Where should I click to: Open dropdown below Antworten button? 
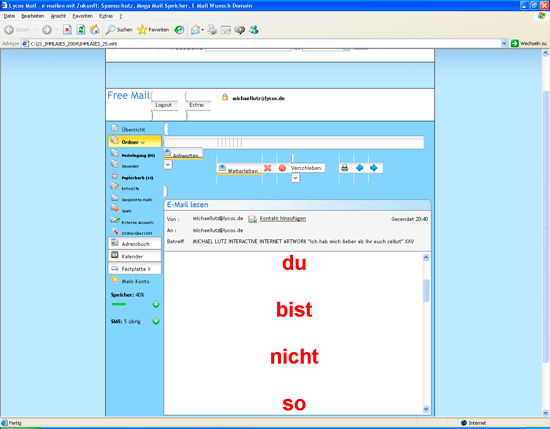pos(168,165)
